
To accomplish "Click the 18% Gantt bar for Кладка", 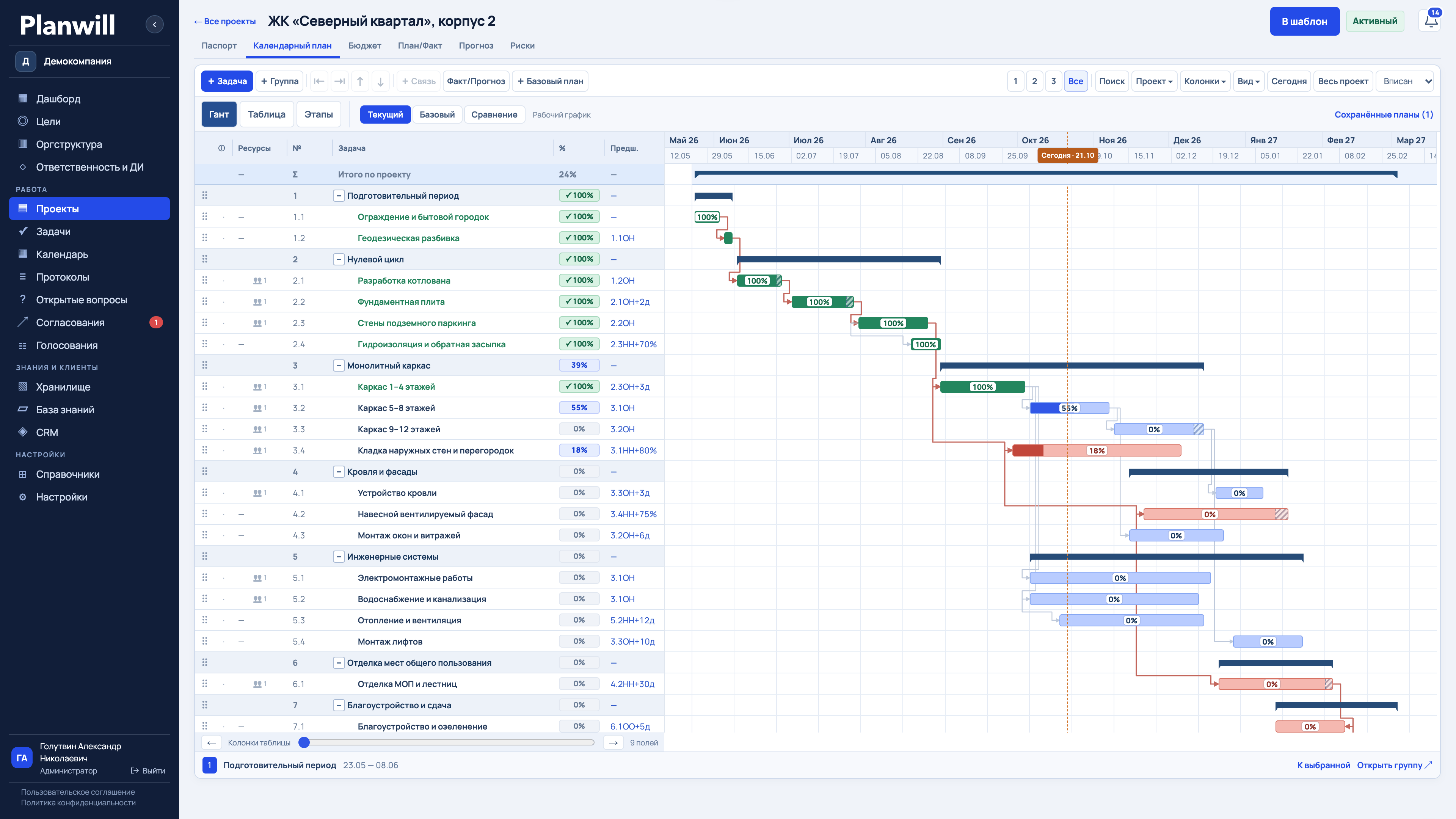I will click(x=1096, y=450).
